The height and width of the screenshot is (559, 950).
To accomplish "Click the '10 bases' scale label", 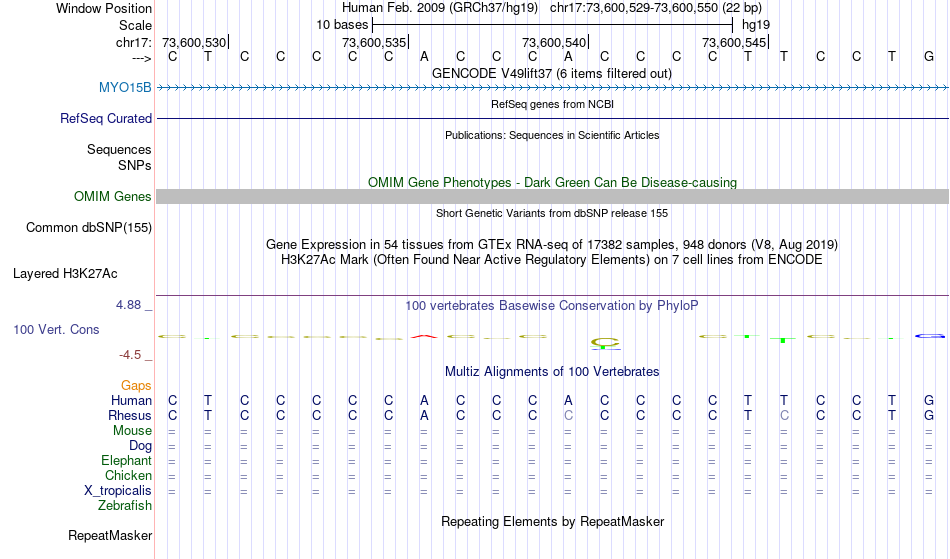I will (342, 25).
